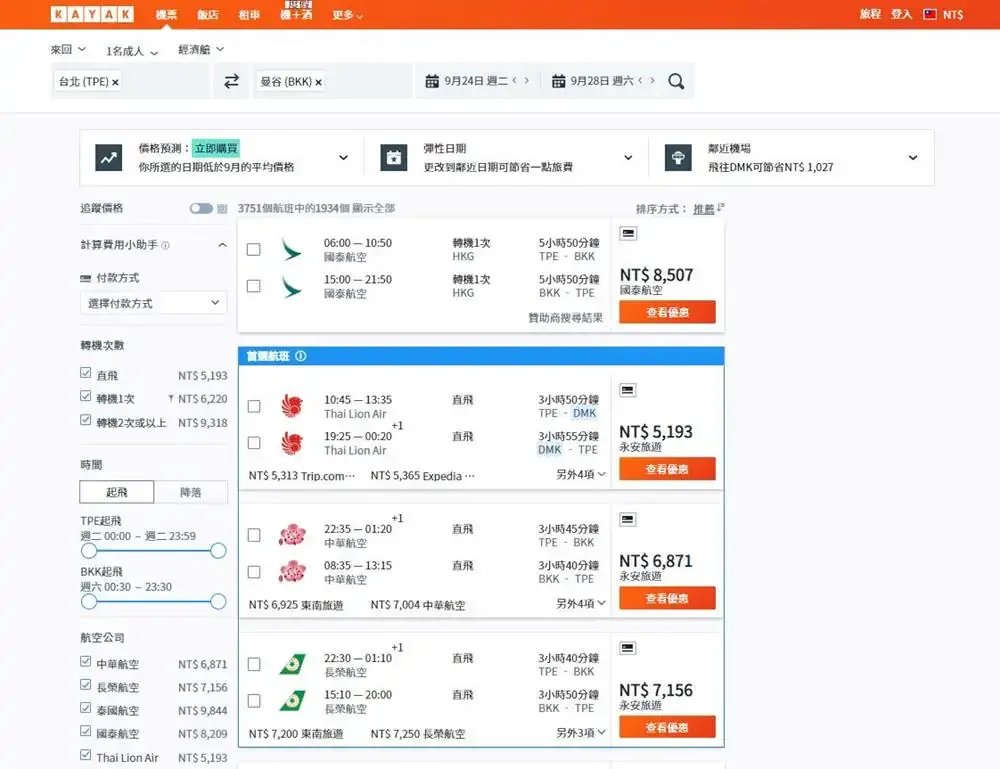Open departure date calendar icon

(x=432, y=81)
